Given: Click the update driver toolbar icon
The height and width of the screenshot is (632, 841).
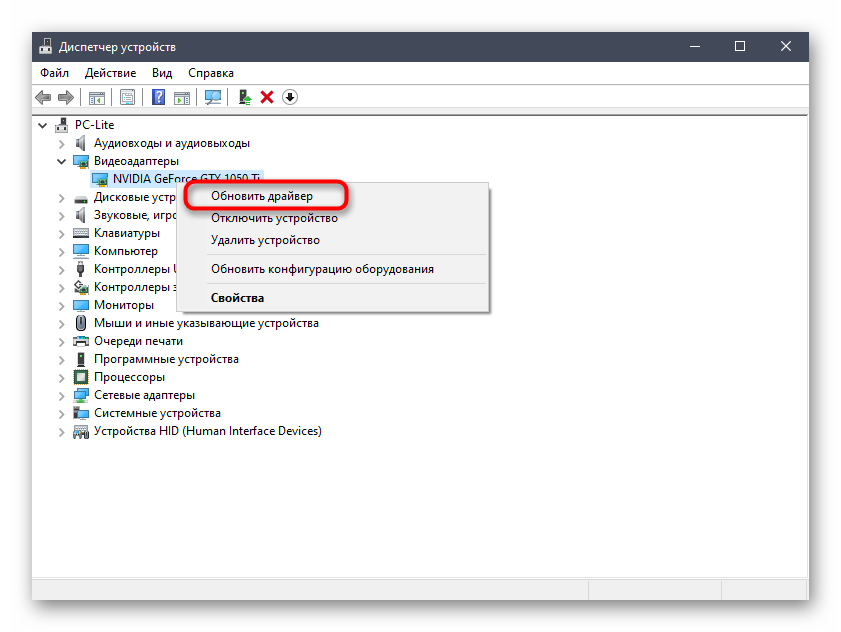Looking at the screenshot, I should (244, 97).
